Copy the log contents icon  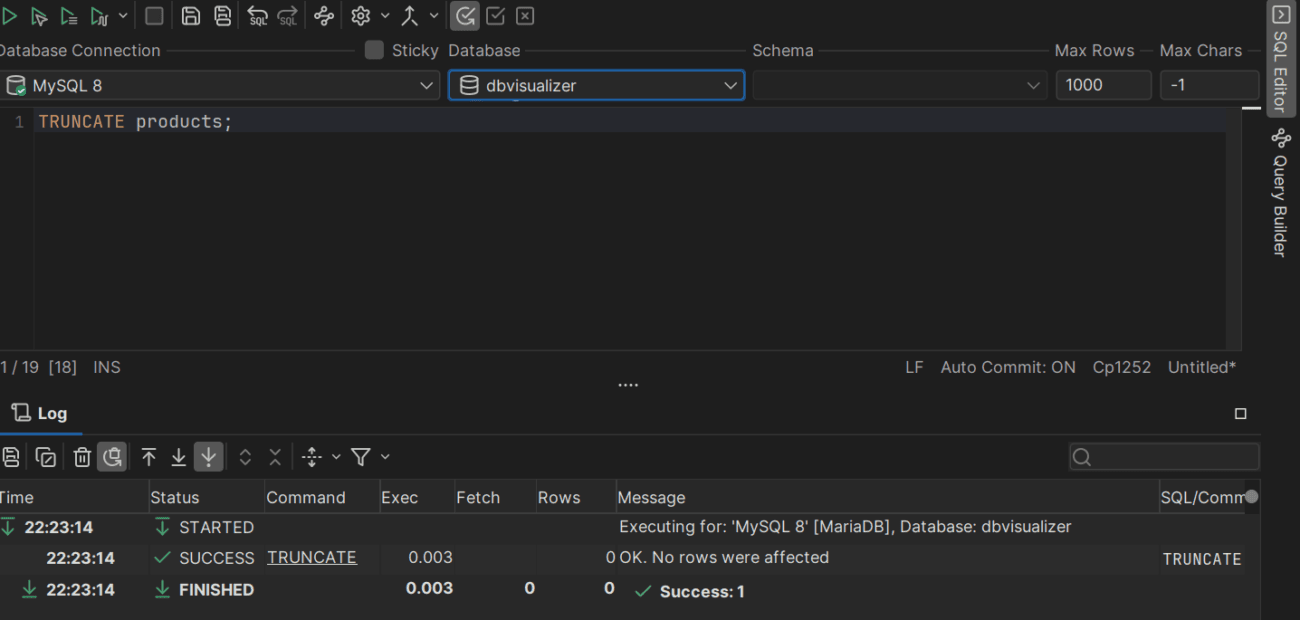tap(45, 456)
